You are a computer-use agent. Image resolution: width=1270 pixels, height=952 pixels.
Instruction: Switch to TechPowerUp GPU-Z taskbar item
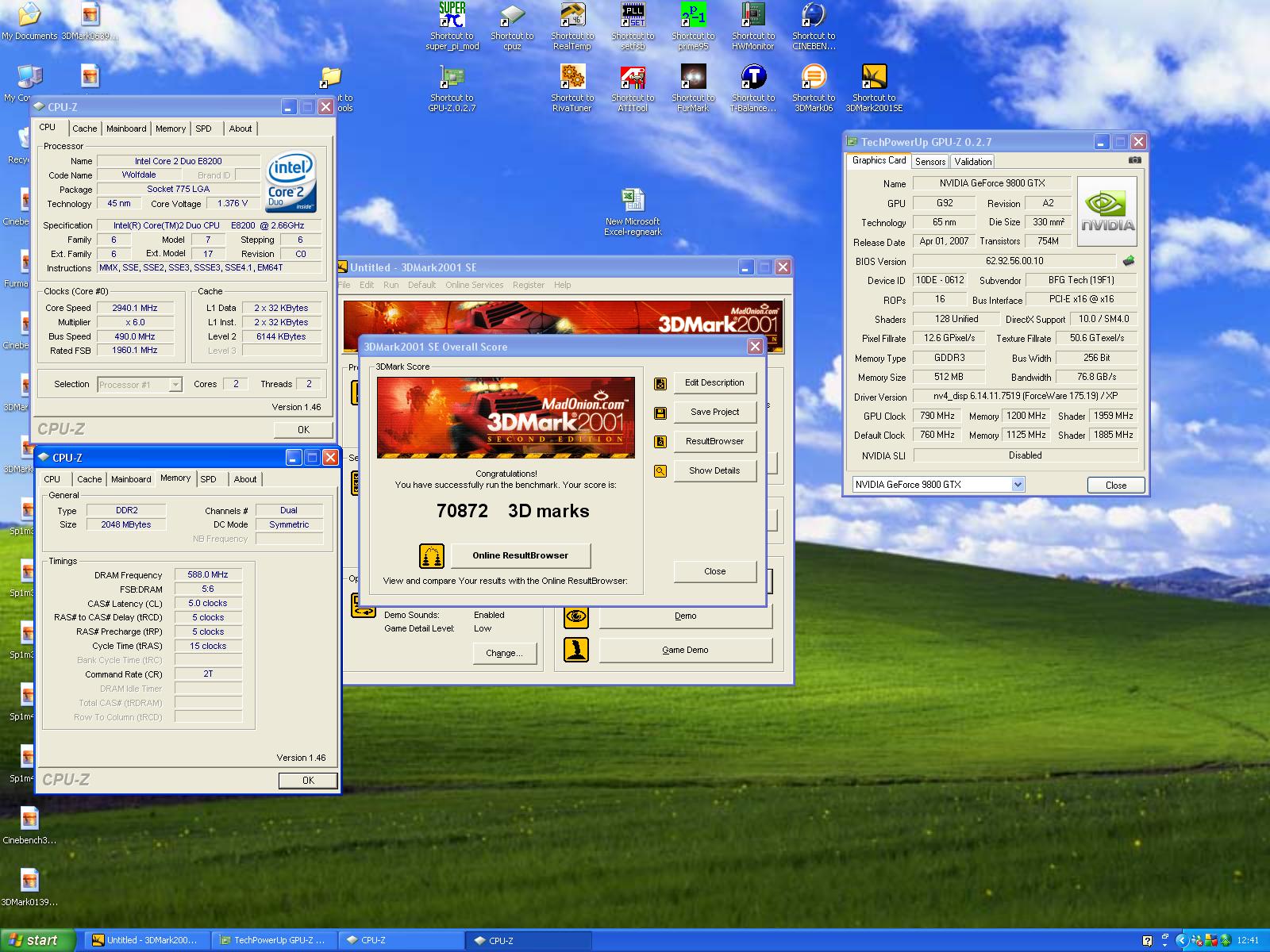[x=275, y=940]
